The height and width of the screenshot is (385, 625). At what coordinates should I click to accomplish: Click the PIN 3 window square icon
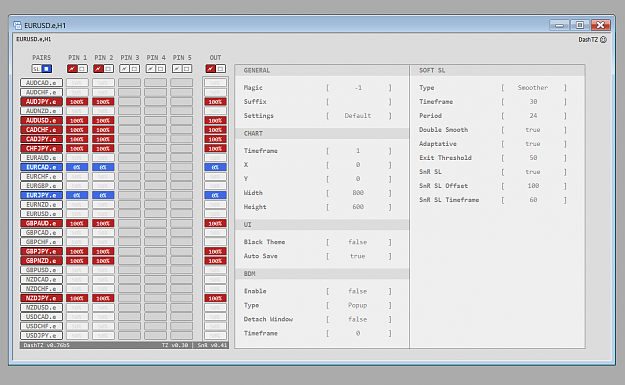(x=134, y=69)
